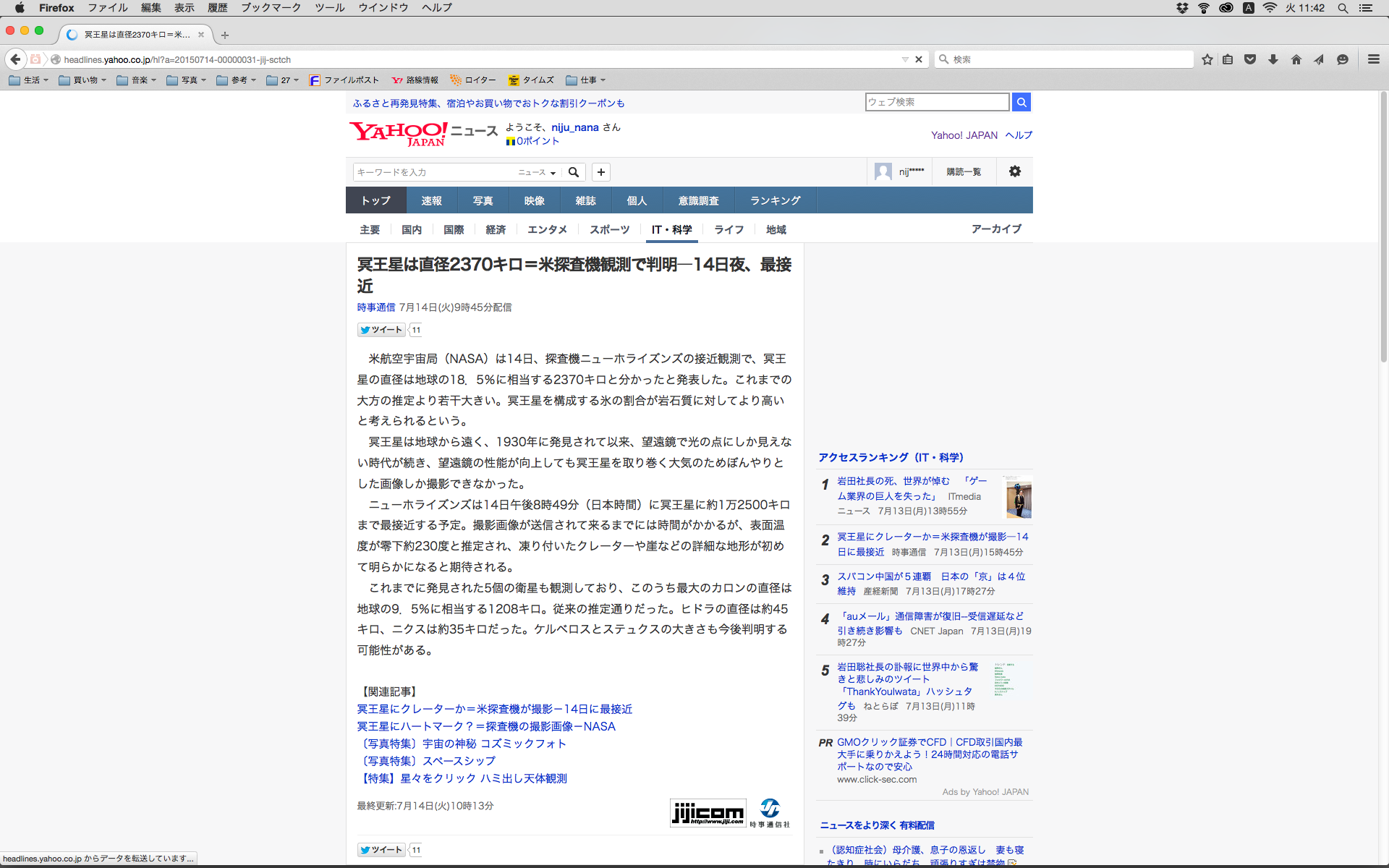
Task: Open related link 冥王星にハートマーク article
Action: click(x=485, y=726)
